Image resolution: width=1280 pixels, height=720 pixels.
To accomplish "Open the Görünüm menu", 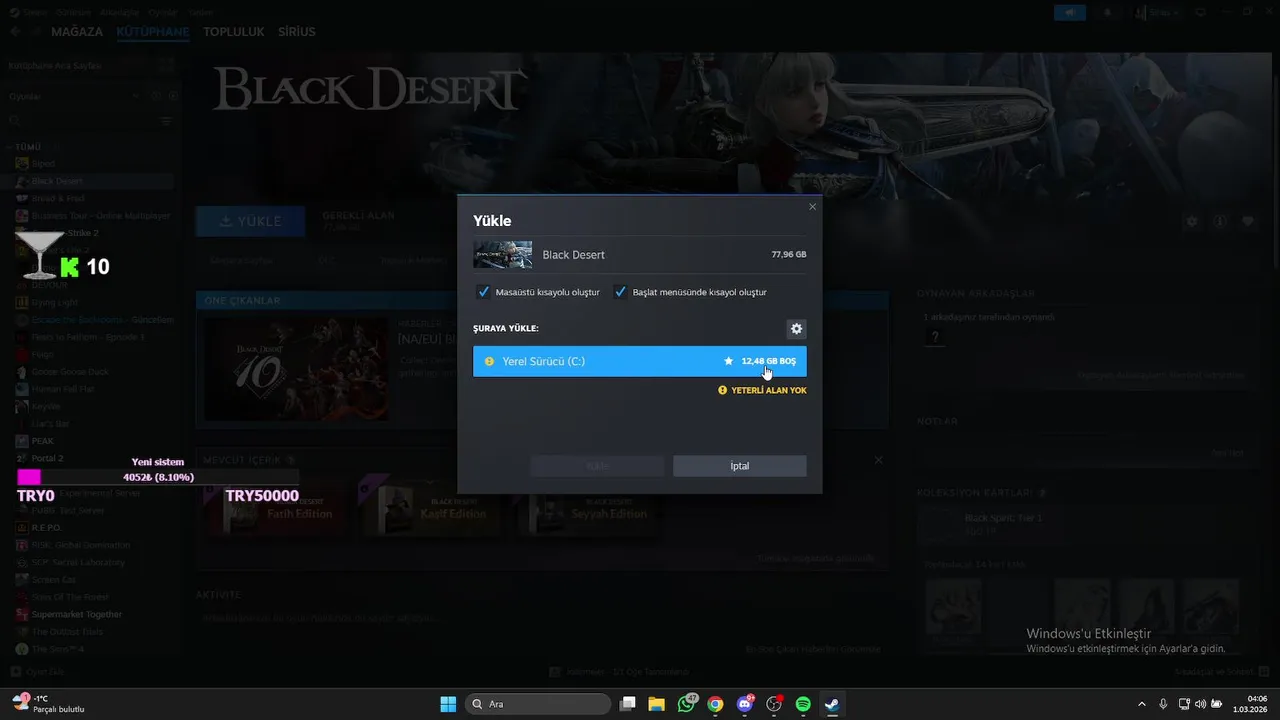I will click(73, 12).
